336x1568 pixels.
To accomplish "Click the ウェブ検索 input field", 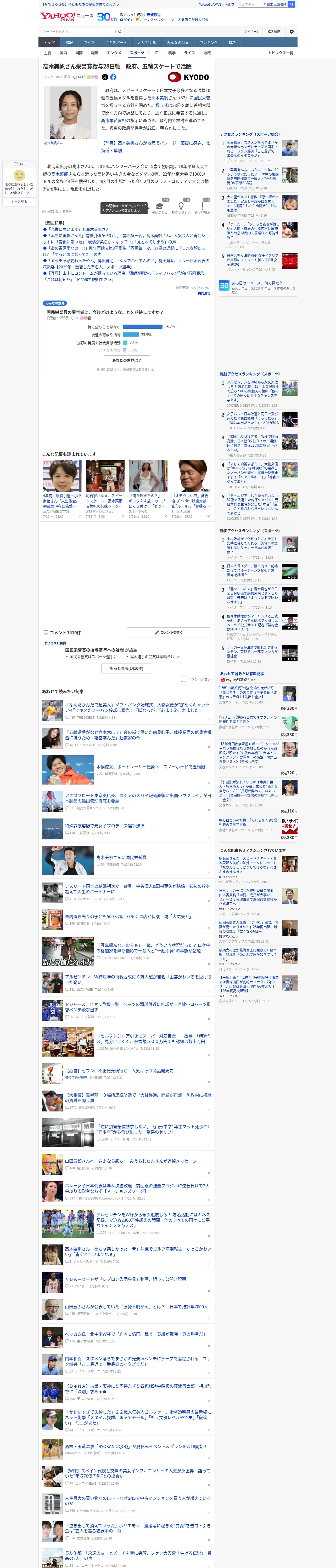I will (250, 4).
